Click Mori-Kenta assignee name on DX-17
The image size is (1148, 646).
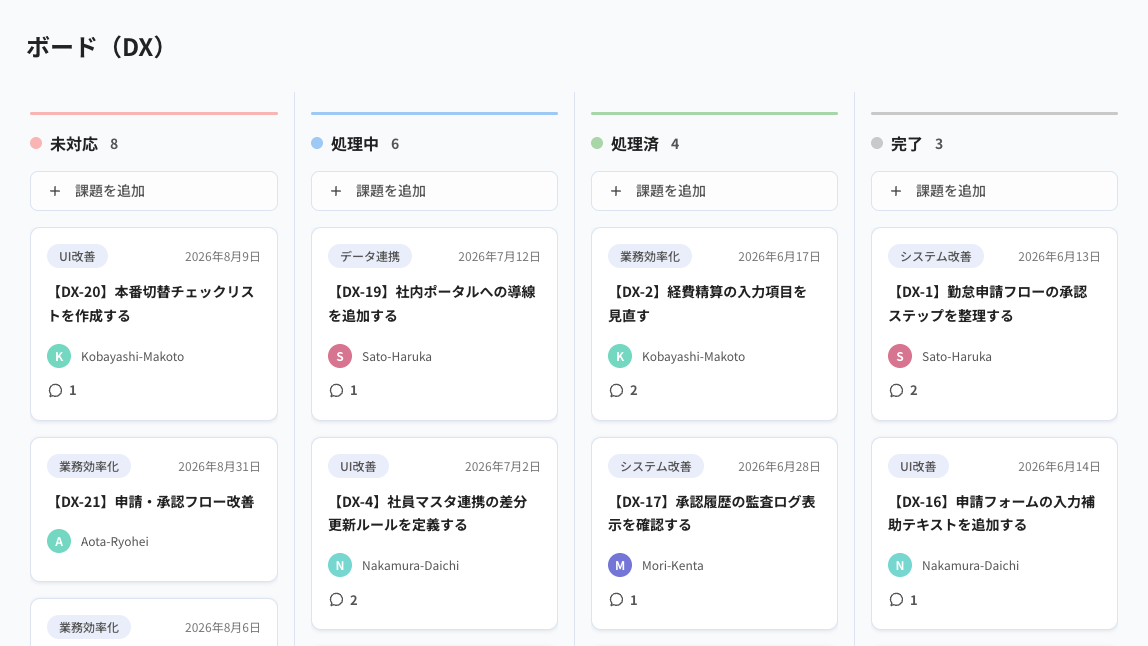673,566
